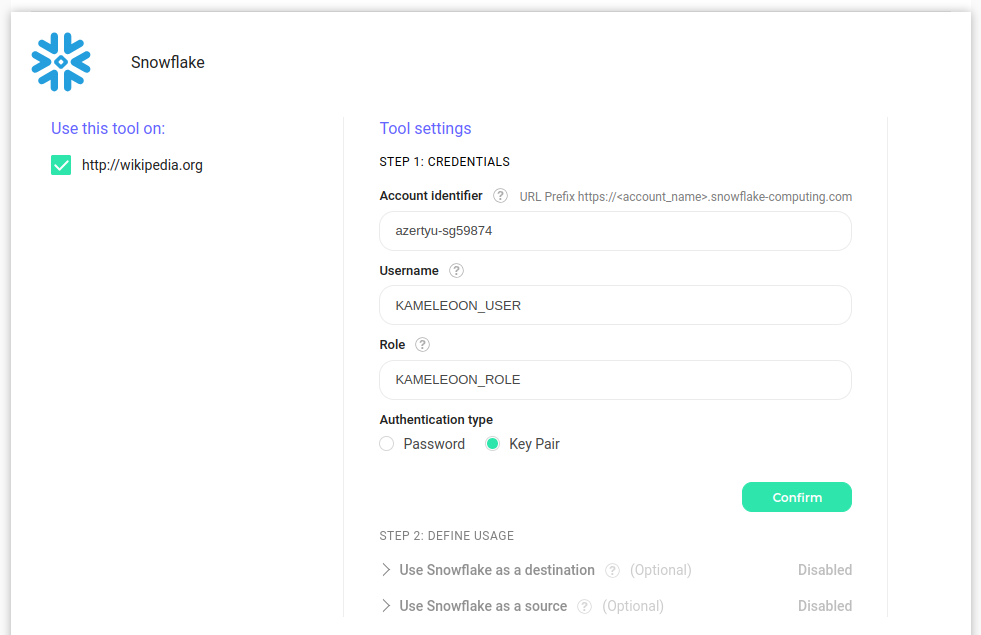Click Disabled status for source usage
981x635 pixels.
[x=824, y=606]
